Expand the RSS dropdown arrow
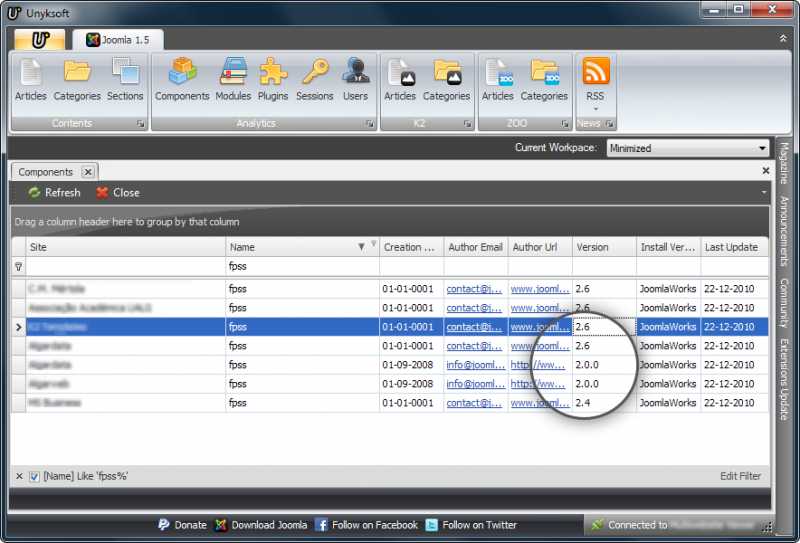 tap(595, 109)
